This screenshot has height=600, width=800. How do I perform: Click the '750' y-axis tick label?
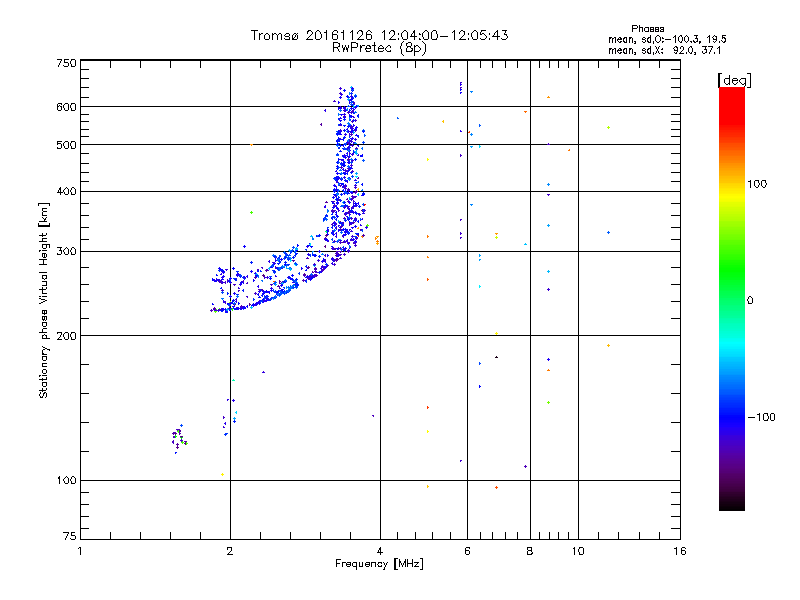(x=66, y=63)
